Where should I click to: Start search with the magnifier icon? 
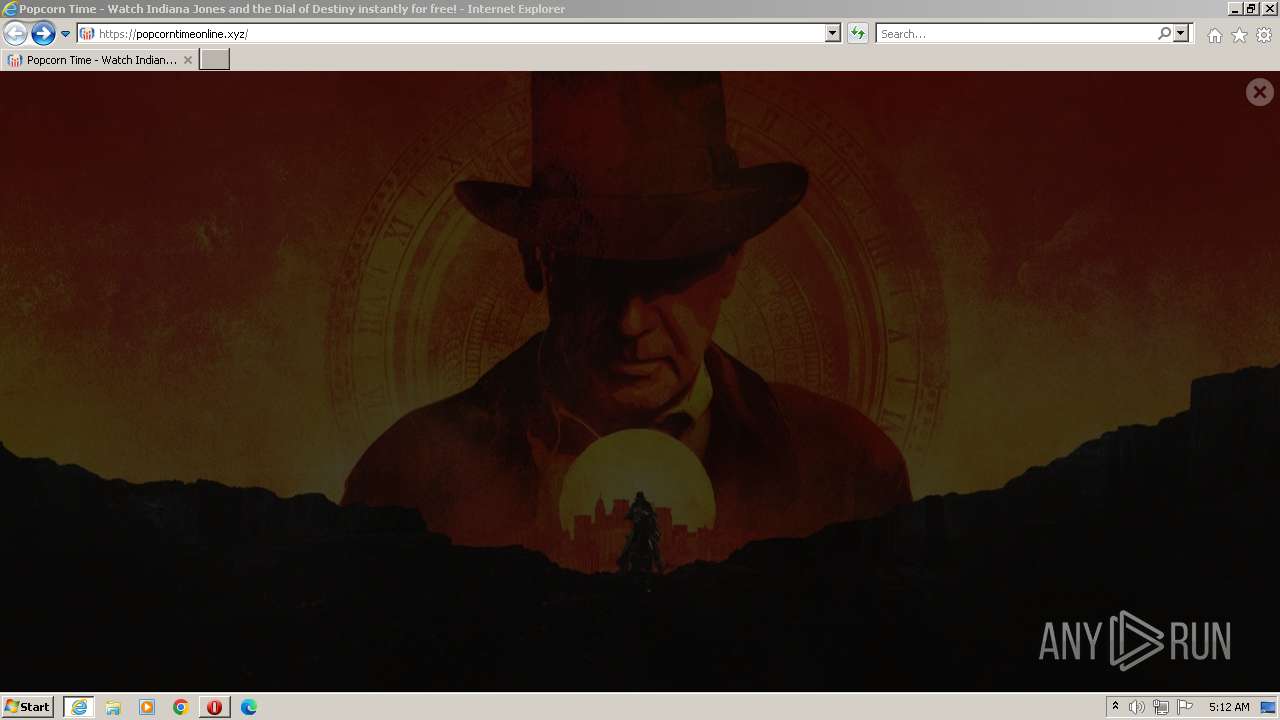click(x=1164, y=33)
